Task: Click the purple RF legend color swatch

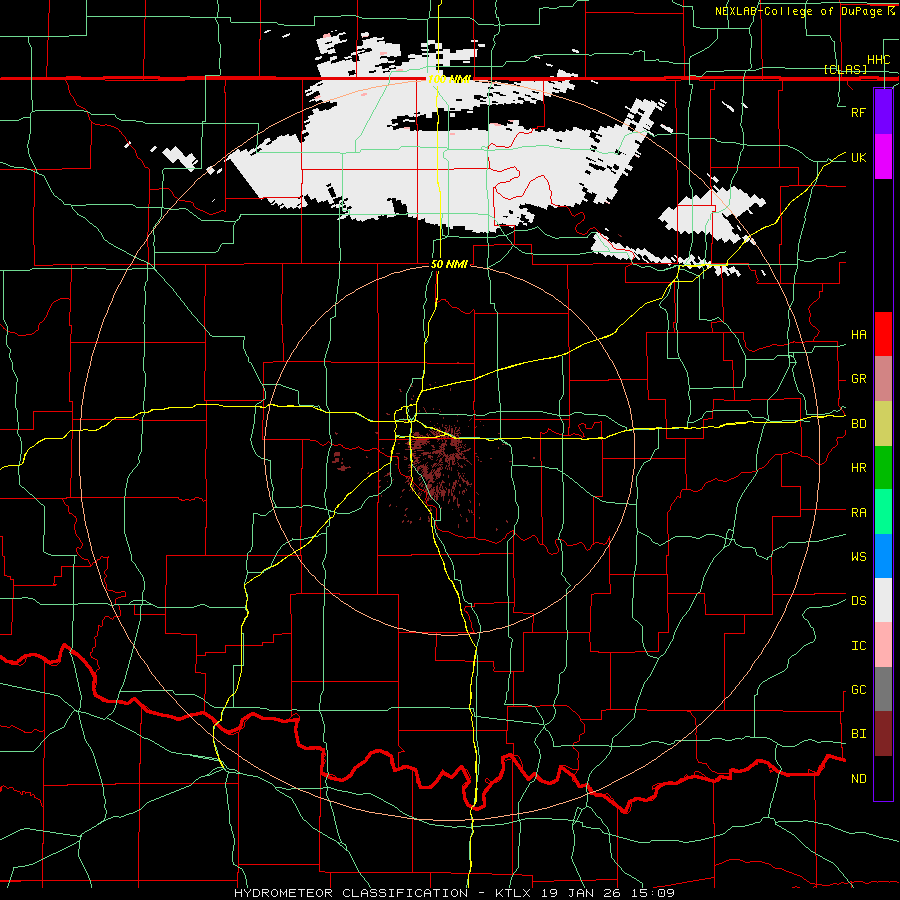Action: tap(883, 112)
